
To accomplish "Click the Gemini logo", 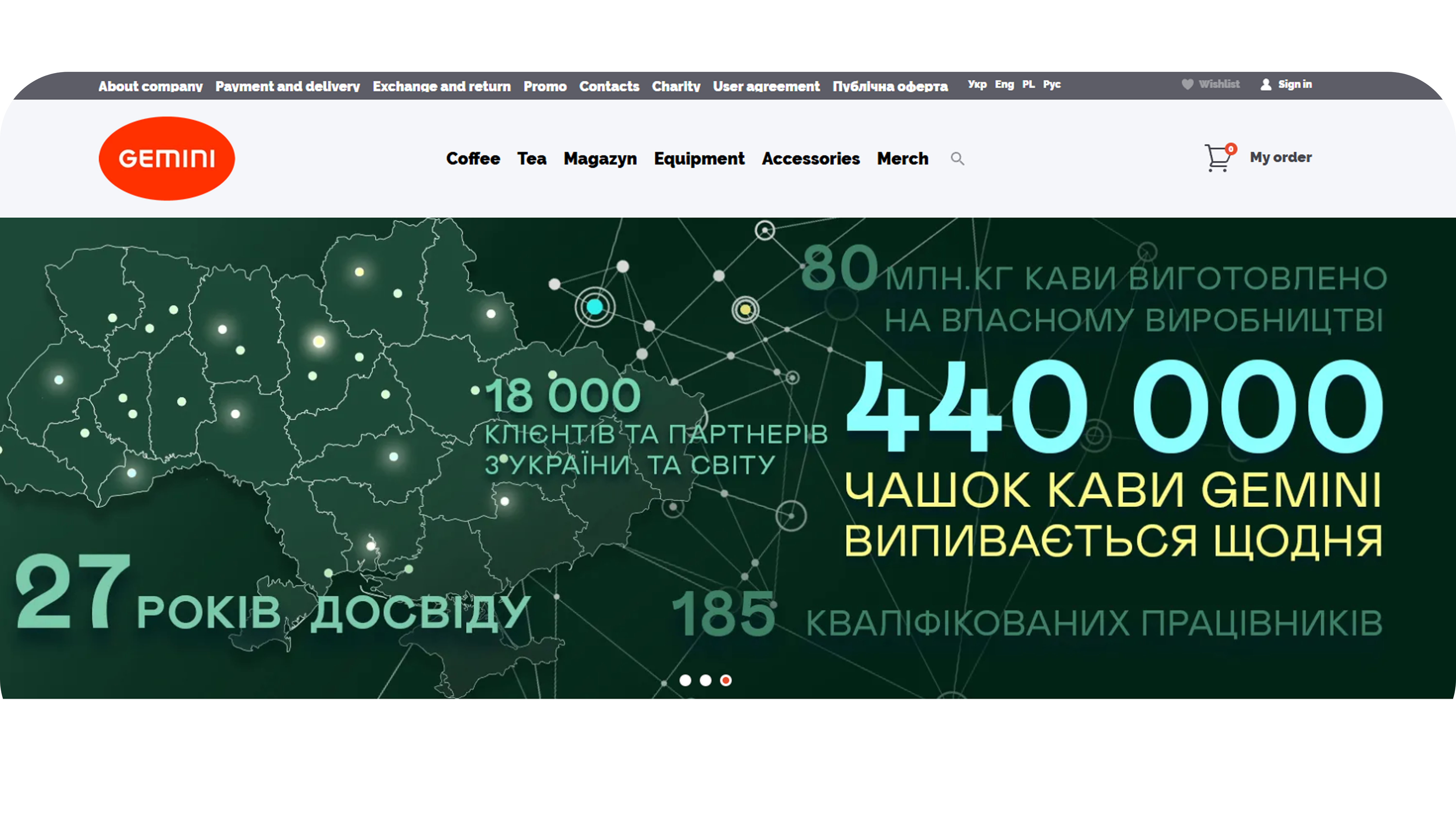I will coord(167,158).
